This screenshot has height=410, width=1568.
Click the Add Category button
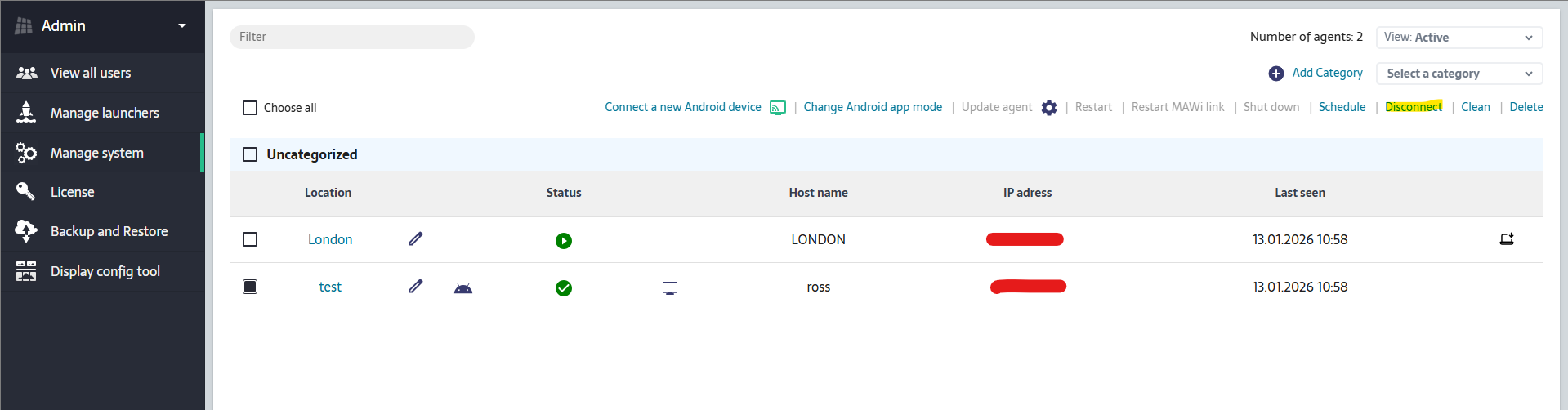[1316, 74]
